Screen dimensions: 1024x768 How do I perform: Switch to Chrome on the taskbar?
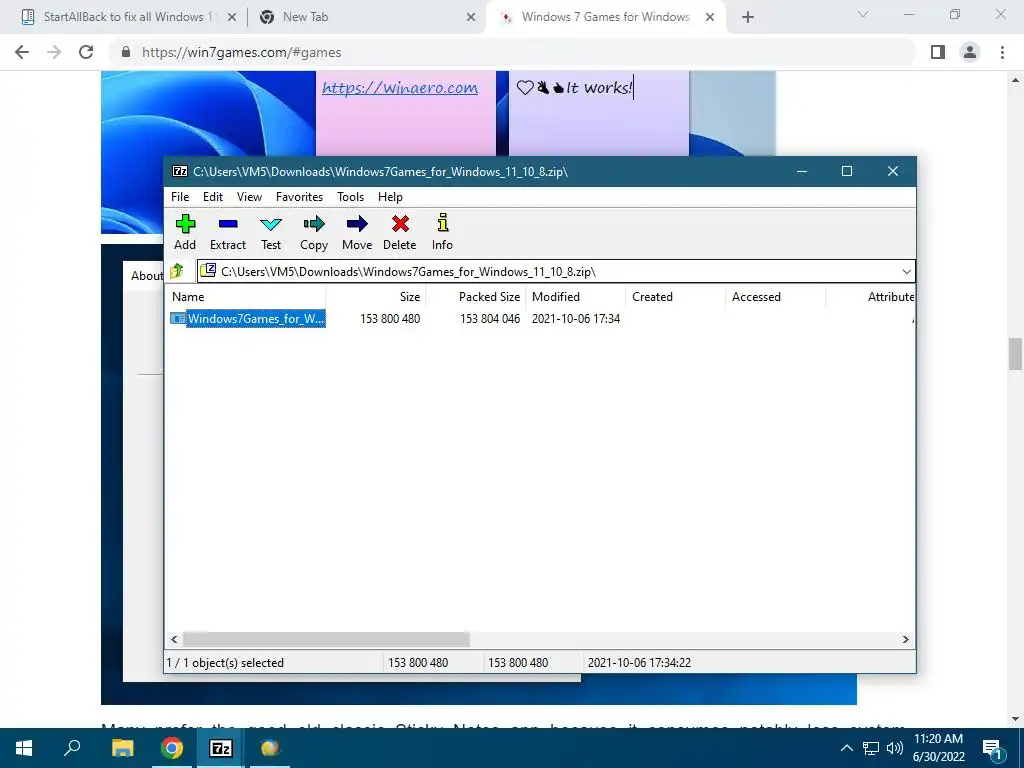[x=172, y=748]
